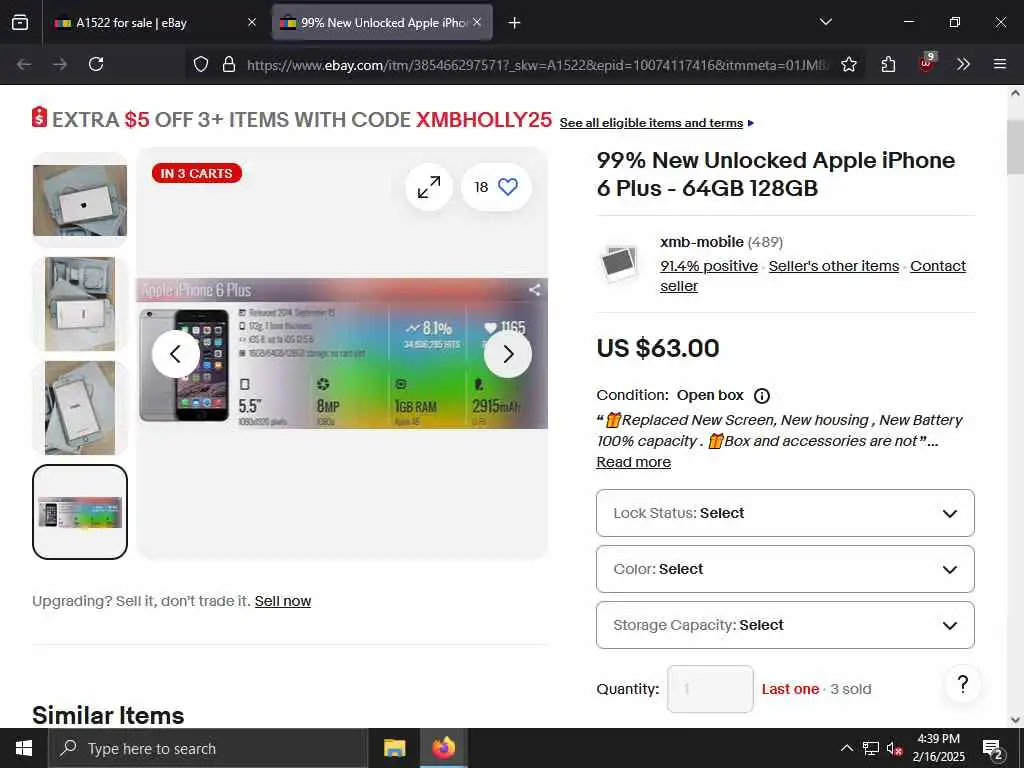1024x768 pixels.
Task: Click the US $63.00 price
Action: coord(658,348)
